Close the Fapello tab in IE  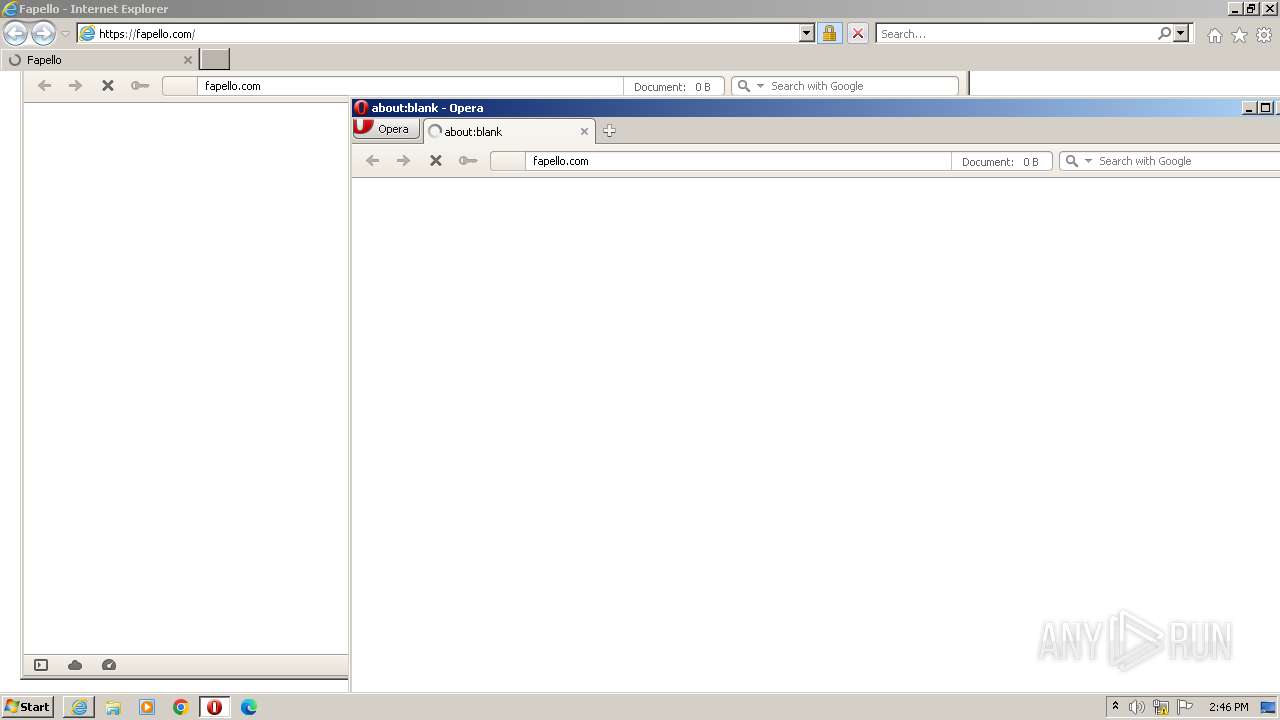click(x=187, y=60)
